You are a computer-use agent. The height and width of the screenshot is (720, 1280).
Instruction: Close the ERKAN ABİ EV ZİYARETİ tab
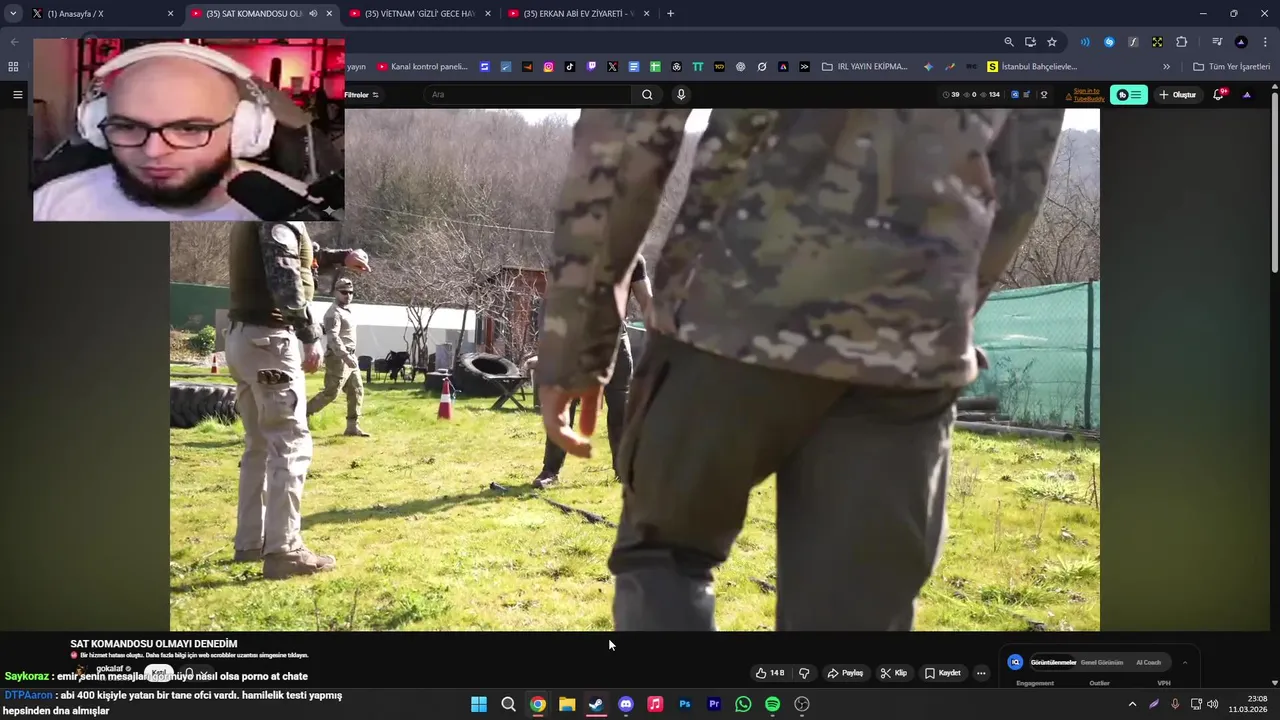click(x=646, y=14)
